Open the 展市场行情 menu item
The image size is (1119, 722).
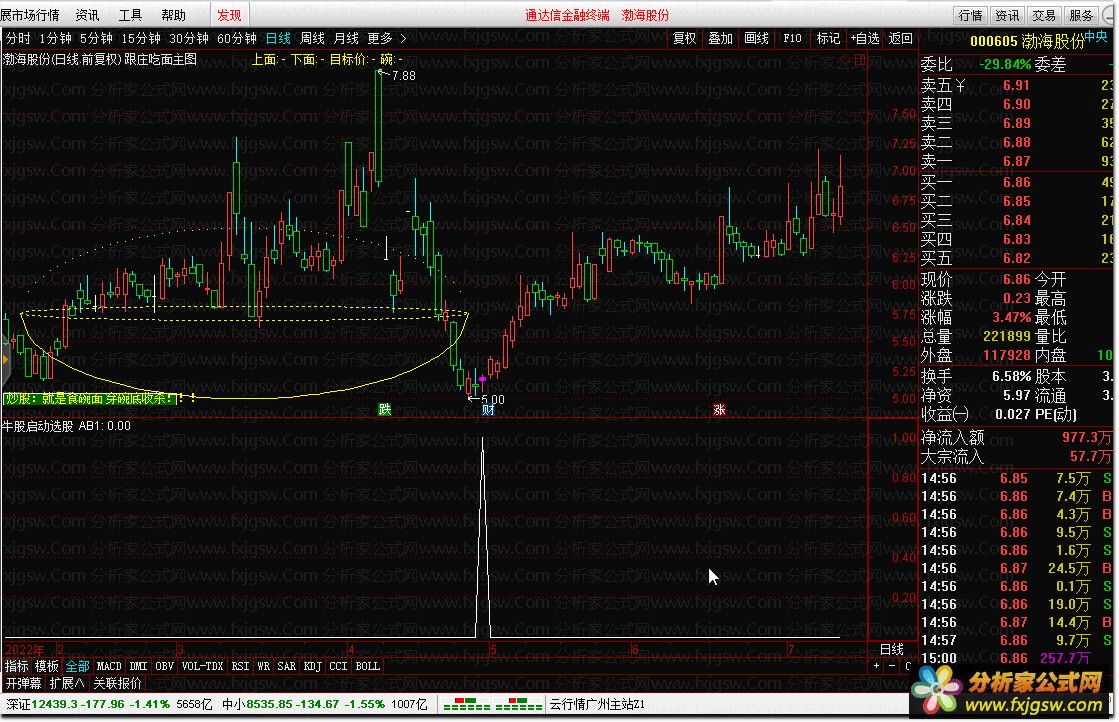click(x=30, y=15)
